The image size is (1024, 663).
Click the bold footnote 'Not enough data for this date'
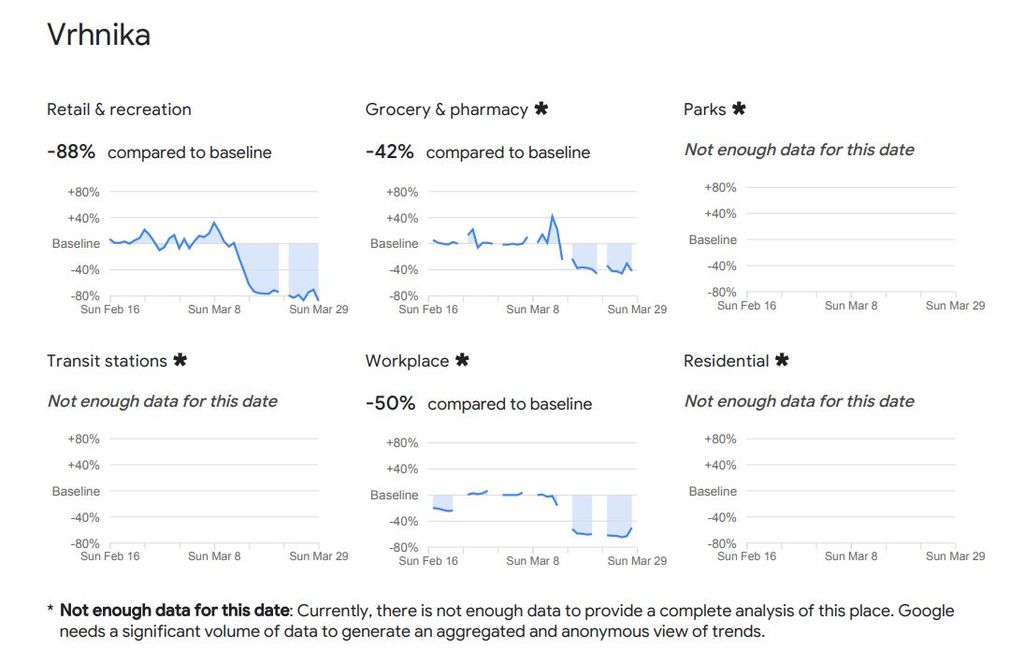(175, 611)
